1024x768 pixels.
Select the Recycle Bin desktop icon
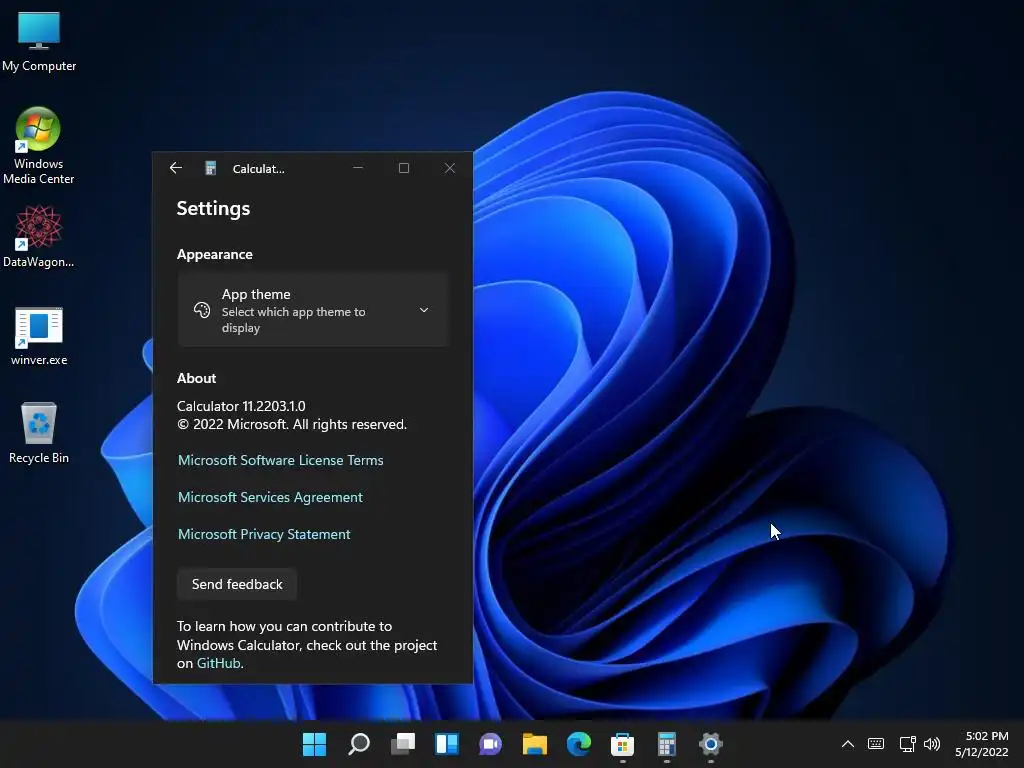[x=39, y=433]
